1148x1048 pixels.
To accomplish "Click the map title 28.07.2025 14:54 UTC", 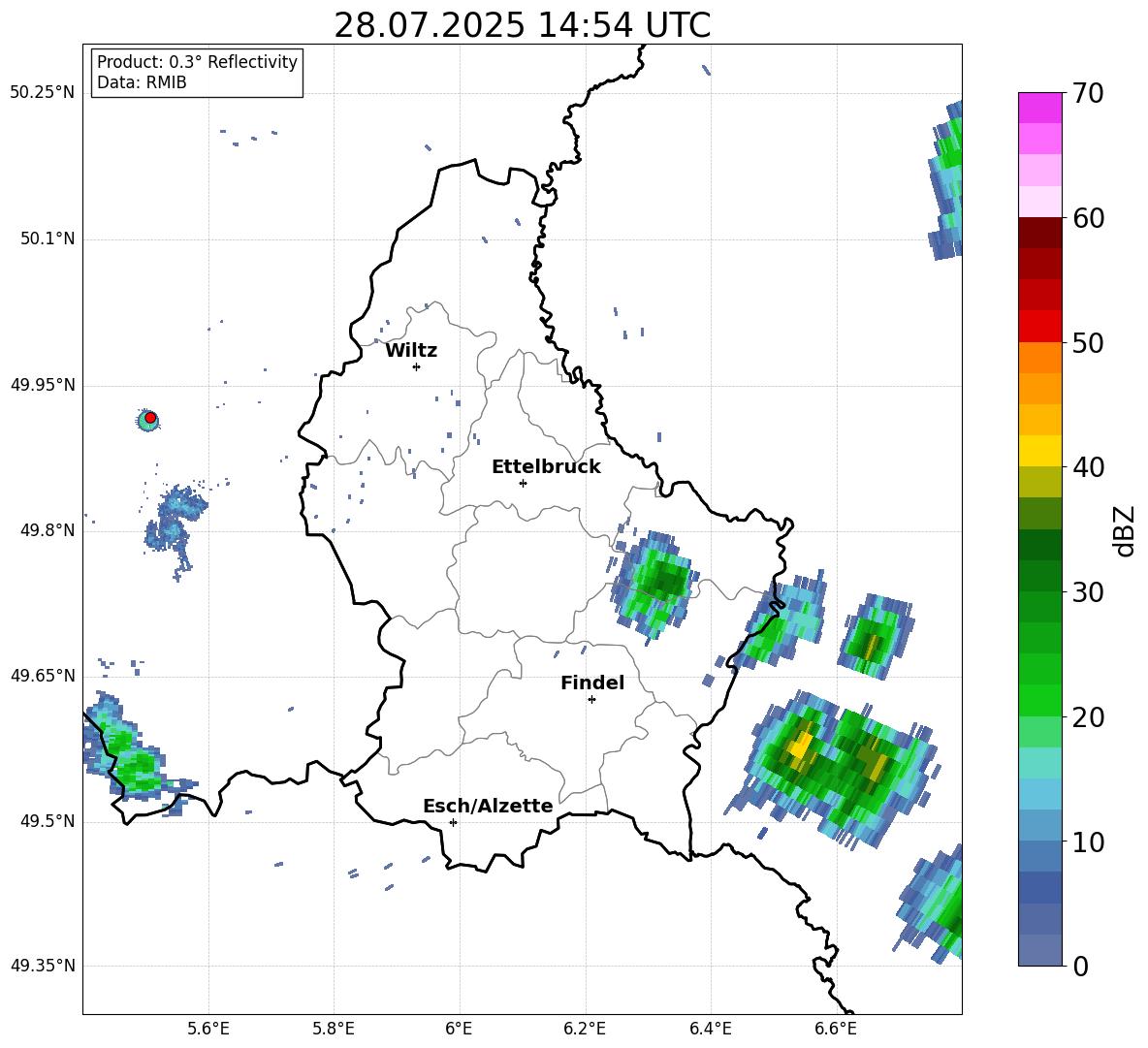I will coord(522,25).
